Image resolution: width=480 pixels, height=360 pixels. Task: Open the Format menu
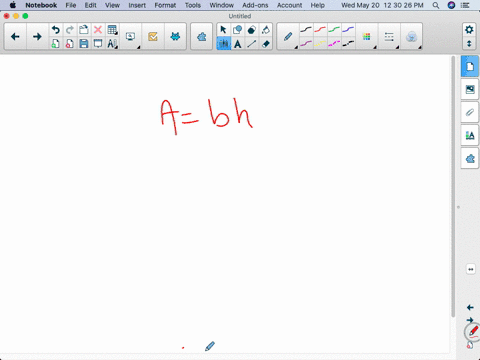coord(165,5)
